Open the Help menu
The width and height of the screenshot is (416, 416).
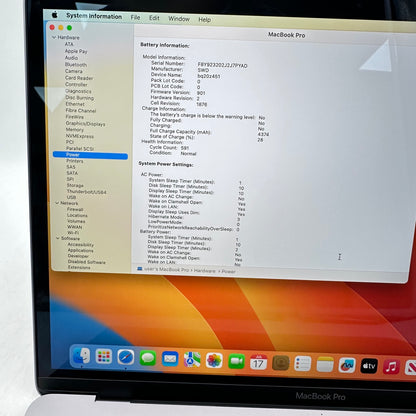204,20
